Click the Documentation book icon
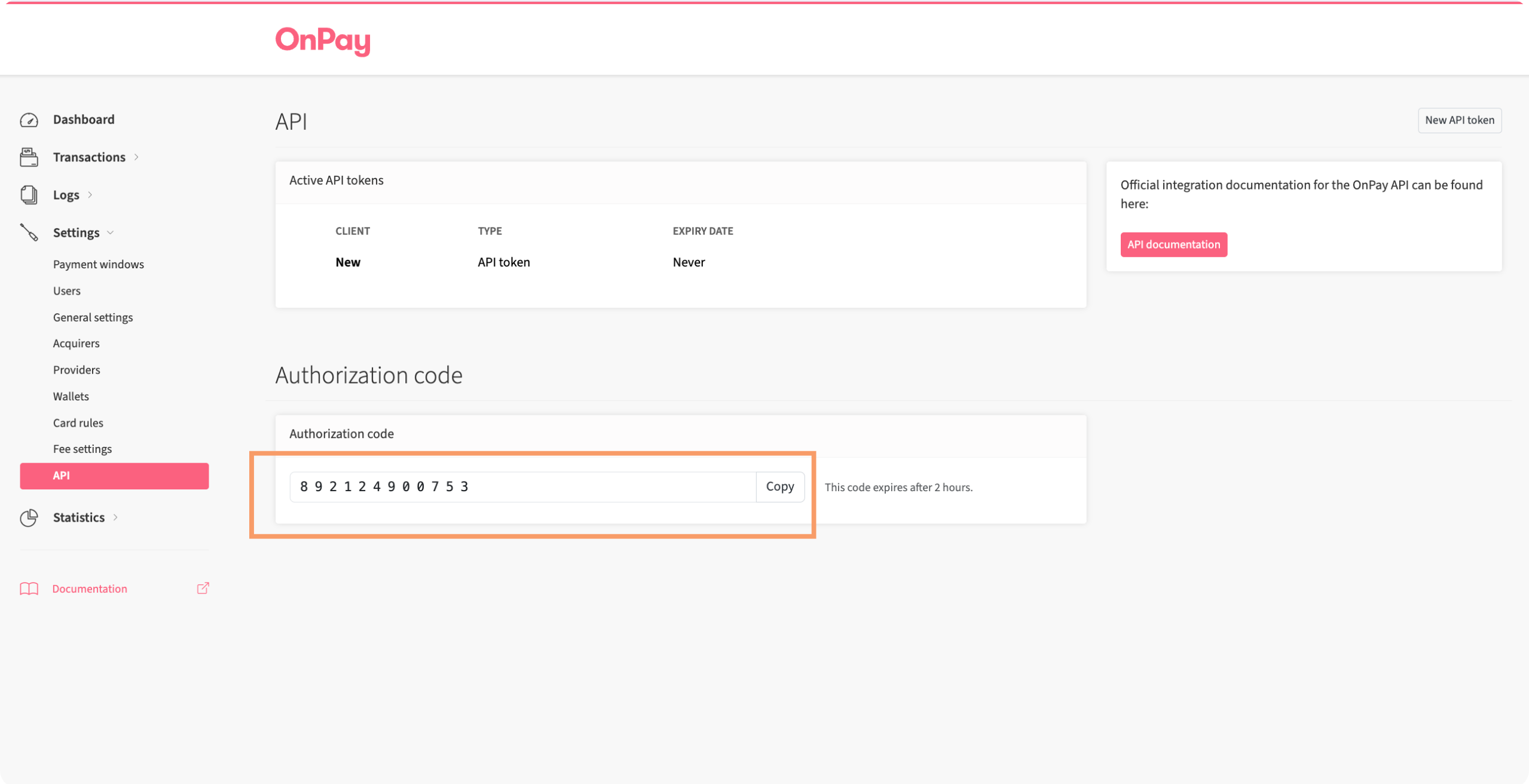This screenshot has height=784, width=1529. coord(29,589)
